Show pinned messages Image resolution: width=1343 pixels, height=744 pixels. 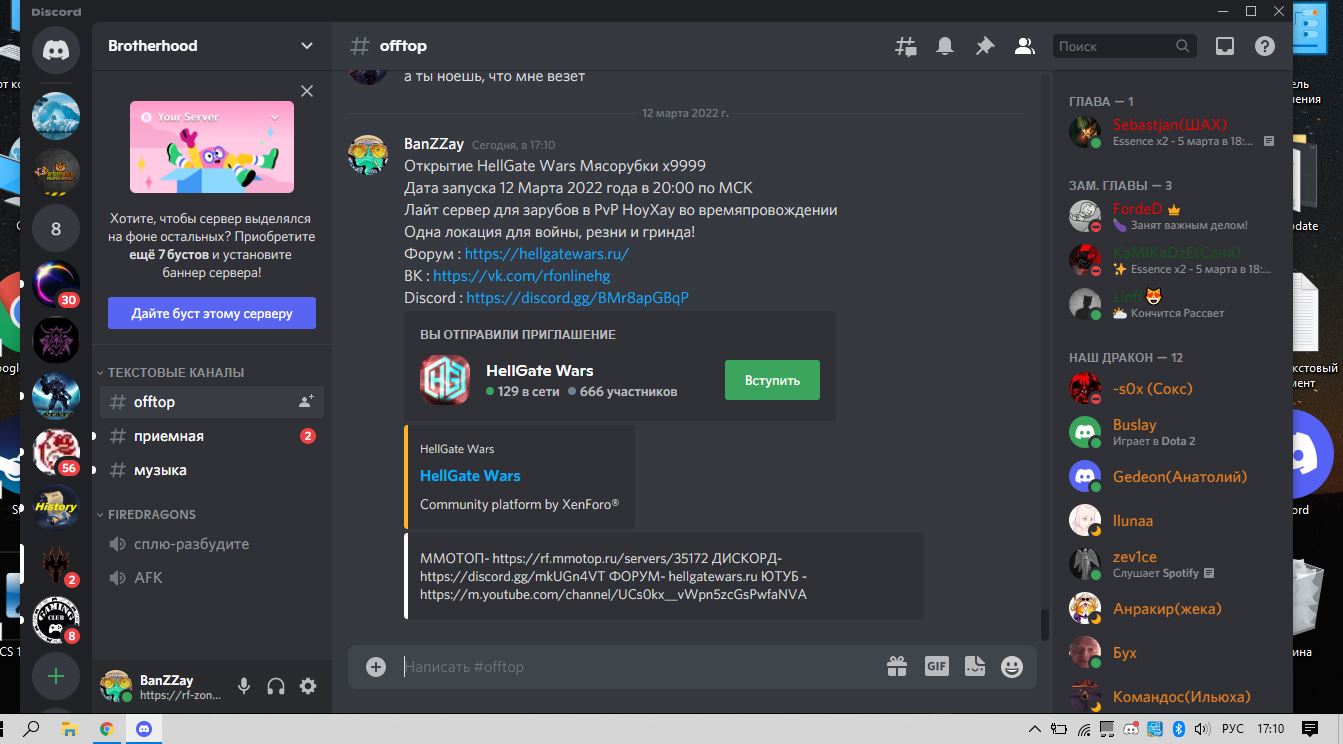pos(985,46)
